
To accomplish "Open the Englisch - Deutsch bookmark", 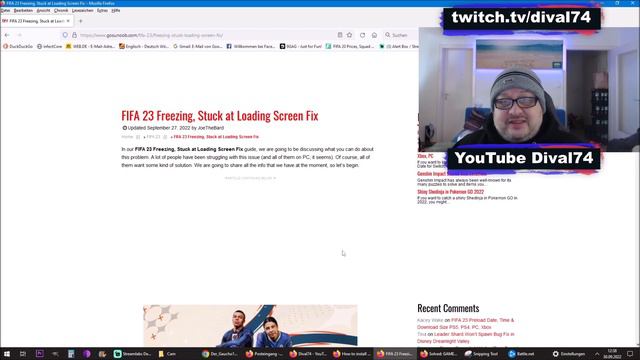I will click(x=144, y=47).
